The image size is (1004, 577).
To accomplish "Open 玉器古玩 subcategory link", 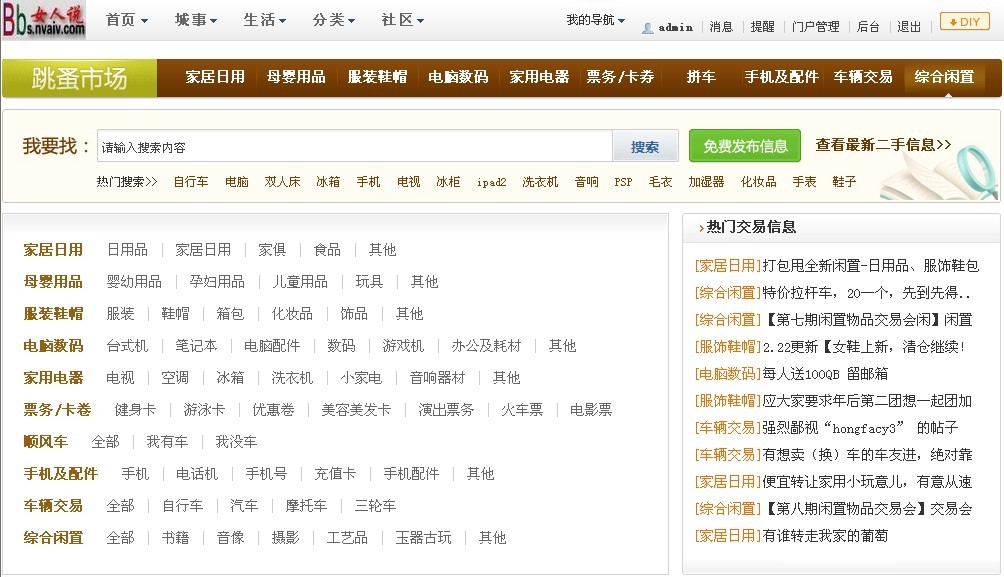I will coord(423,538).
